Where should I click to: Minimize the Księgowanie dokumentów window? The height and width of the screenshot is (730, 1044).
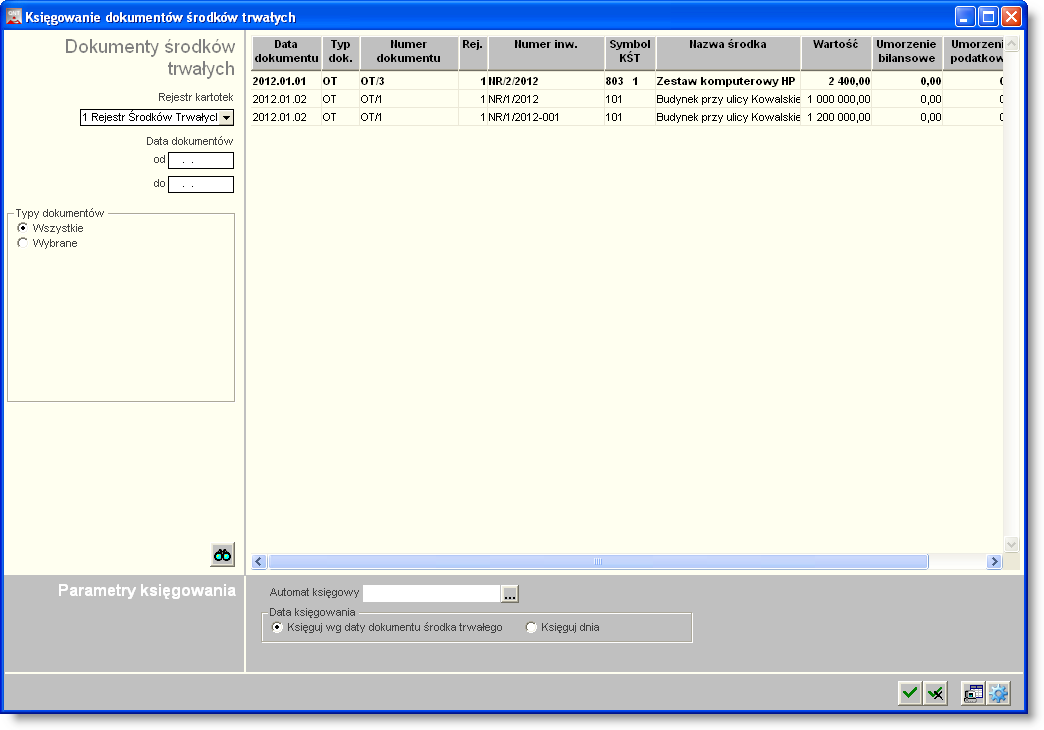965,17
